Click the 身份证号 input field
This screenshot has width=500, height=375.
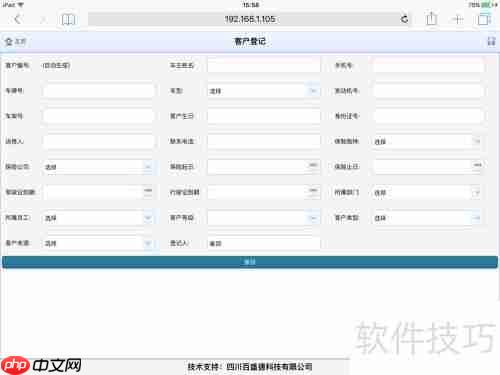[x=428, y=116]
